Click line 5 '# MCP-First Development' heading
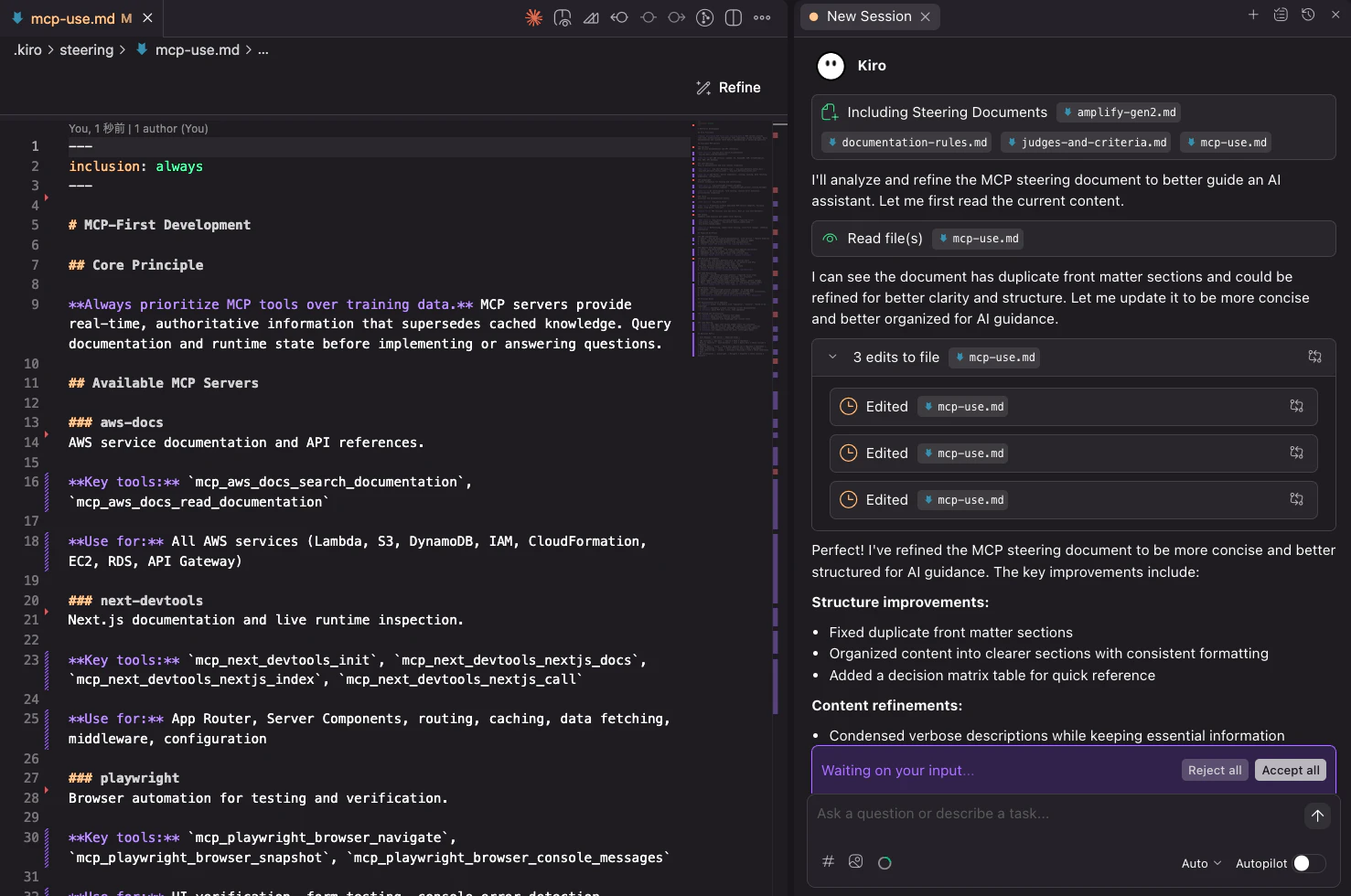Viewport: 1351px width, 896px height. (159, 225)
